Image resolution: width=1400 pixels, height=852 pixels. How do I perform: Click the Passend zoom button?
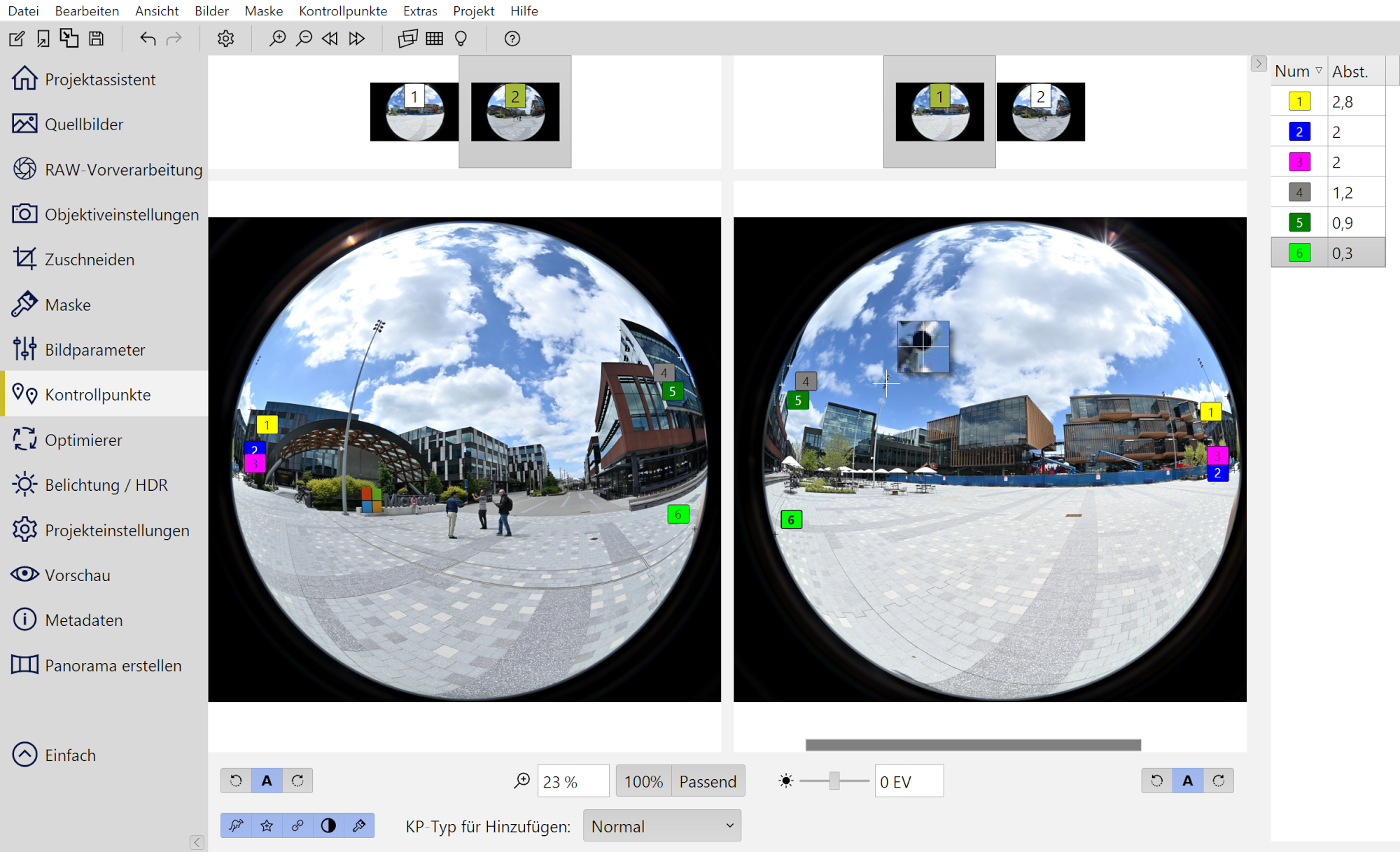708,781
